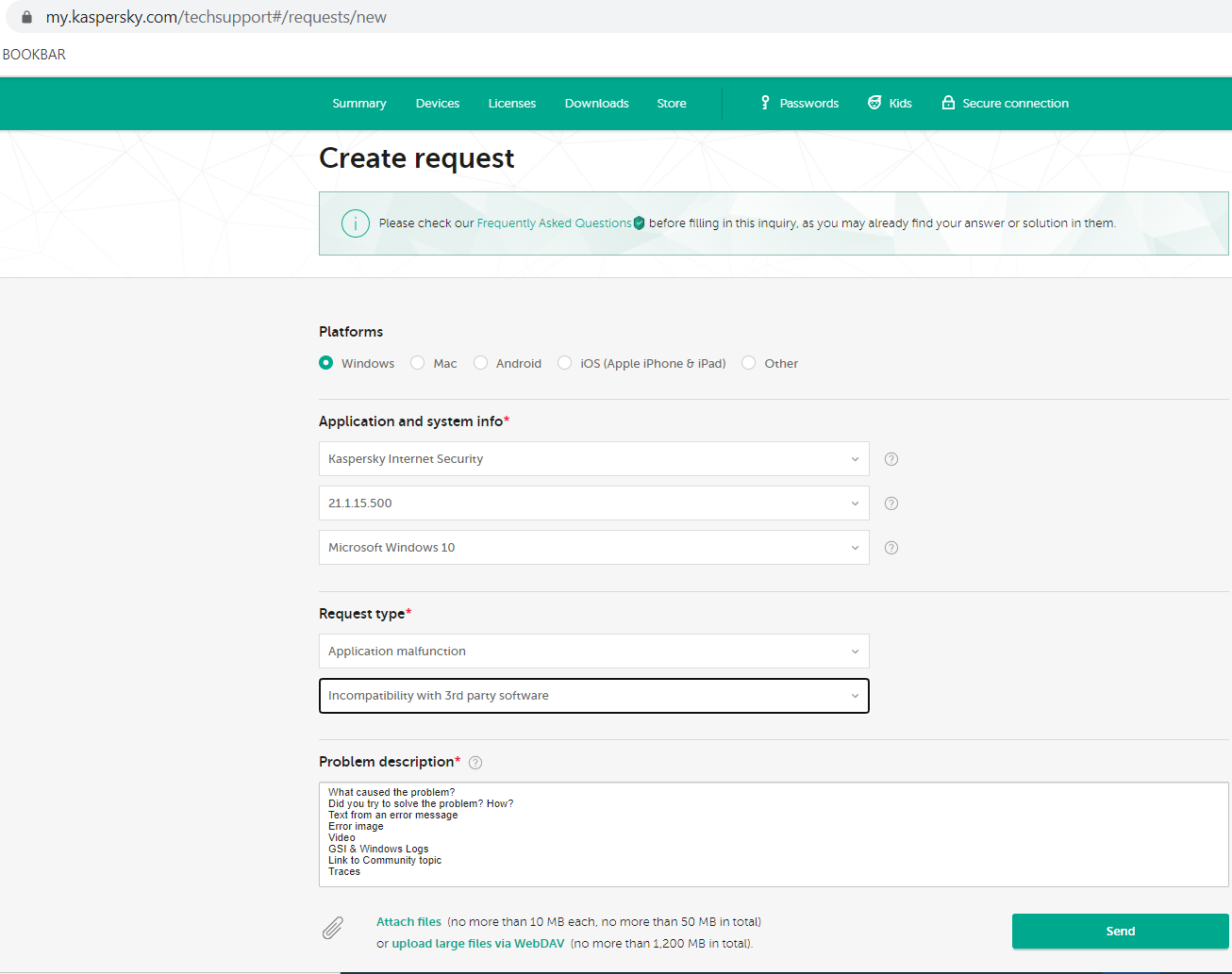Viewport: 1232px width, 974px height.
Task: Click the info icon in FAQ banner
Action: (x=355, y=223)
